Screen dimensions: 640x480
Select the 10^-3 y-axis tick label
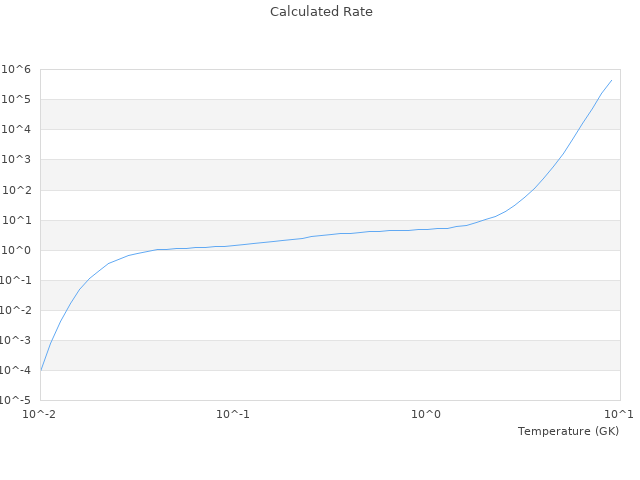pyautogui.click(x=15, y=340)
